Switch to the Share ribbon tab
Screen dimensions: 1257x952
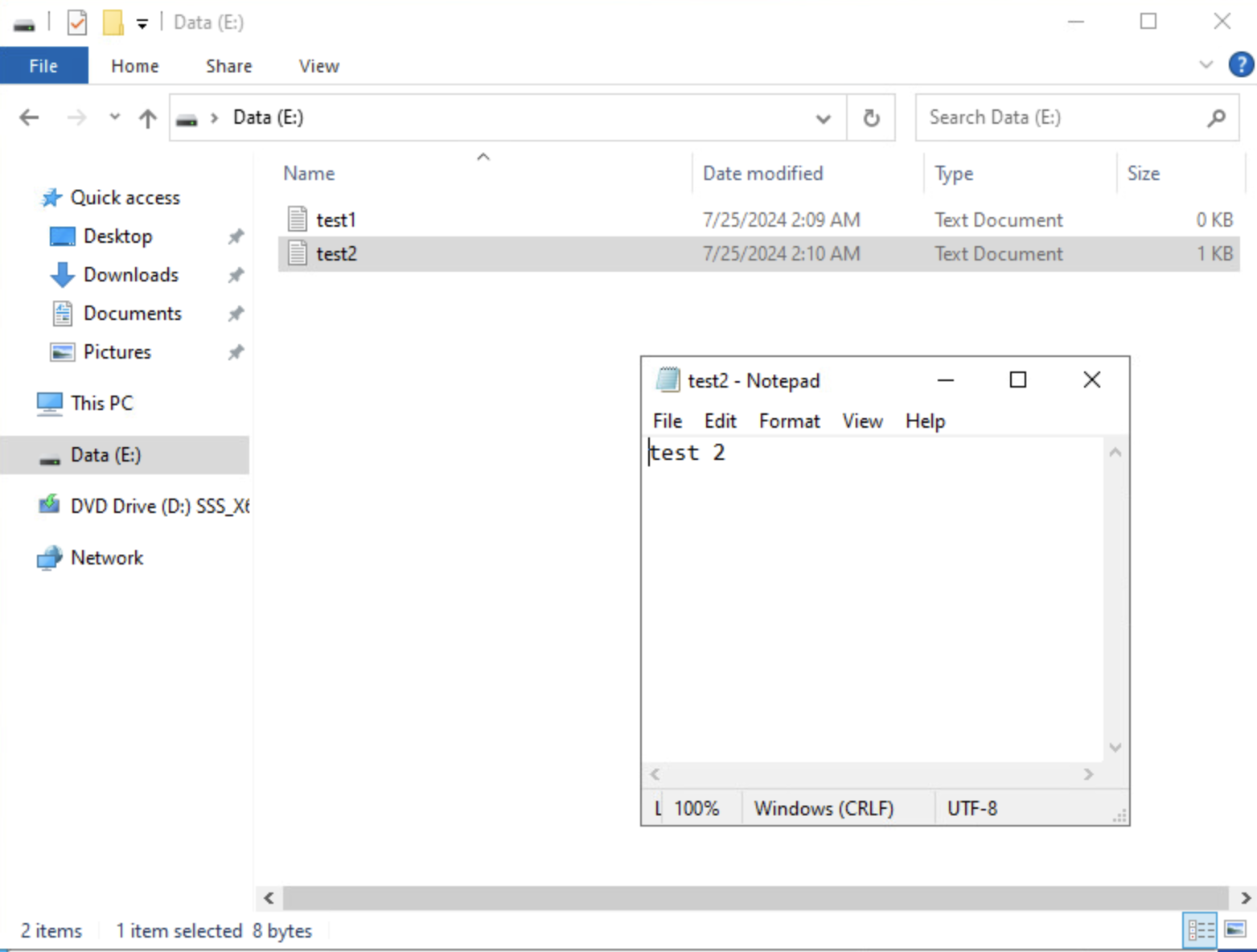point(228,66)
